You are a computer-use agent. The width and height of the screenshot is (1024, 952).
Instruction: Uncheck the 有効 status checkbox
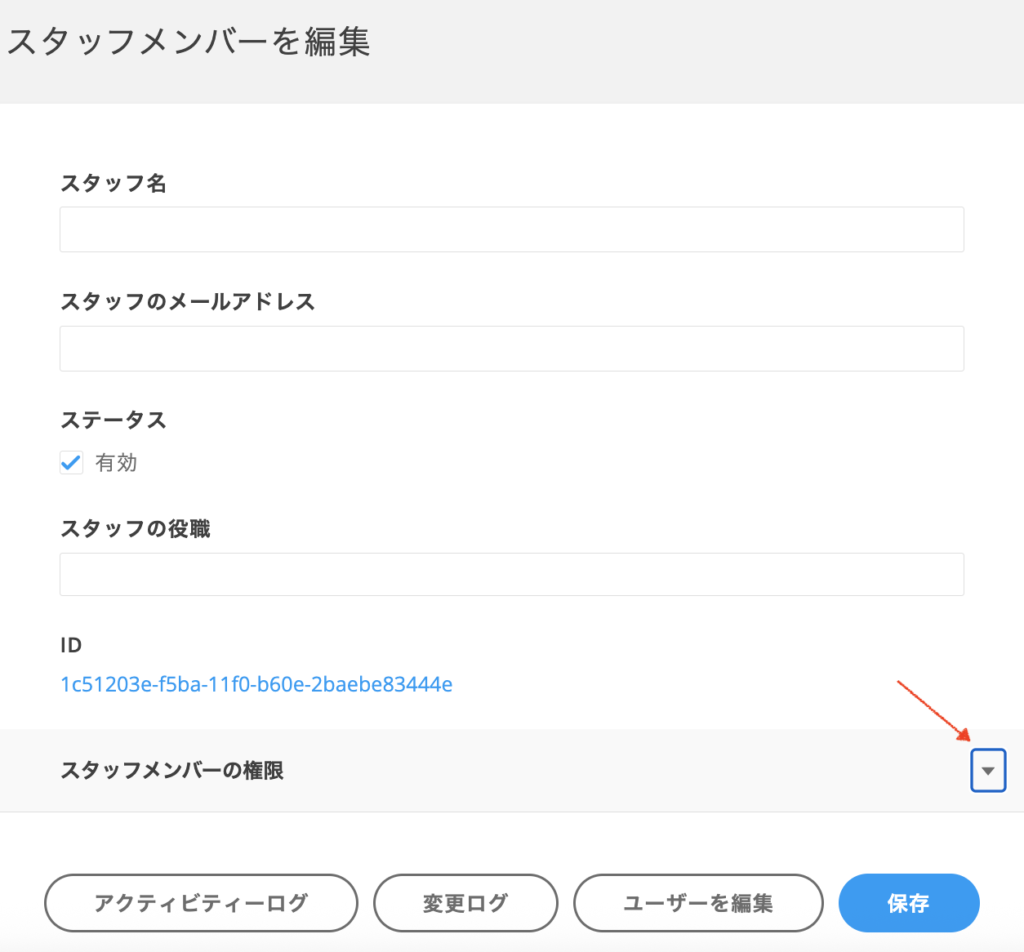click(71, 463)
